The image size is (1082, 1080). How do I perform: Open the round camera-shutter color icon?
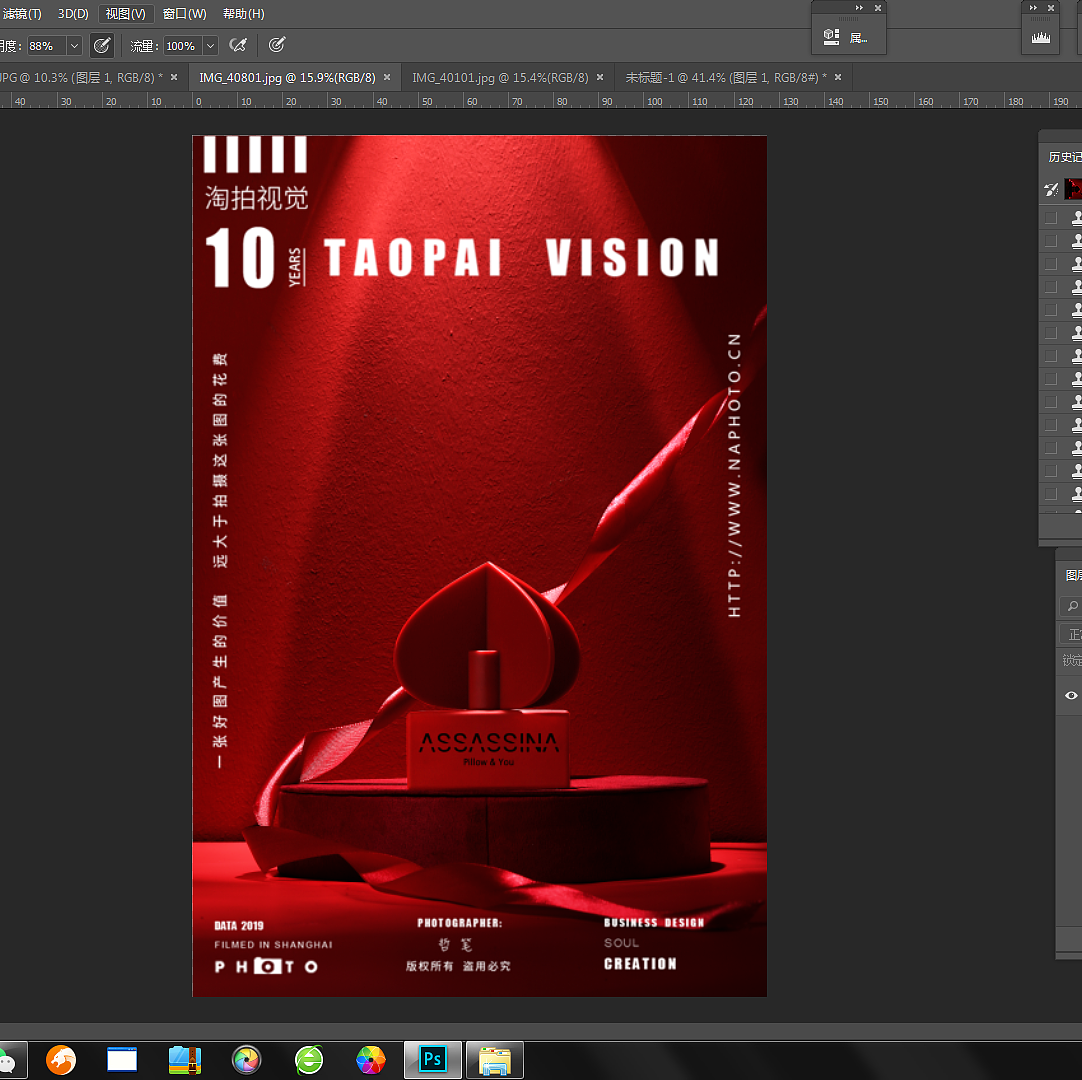(x=246, y=1060)
